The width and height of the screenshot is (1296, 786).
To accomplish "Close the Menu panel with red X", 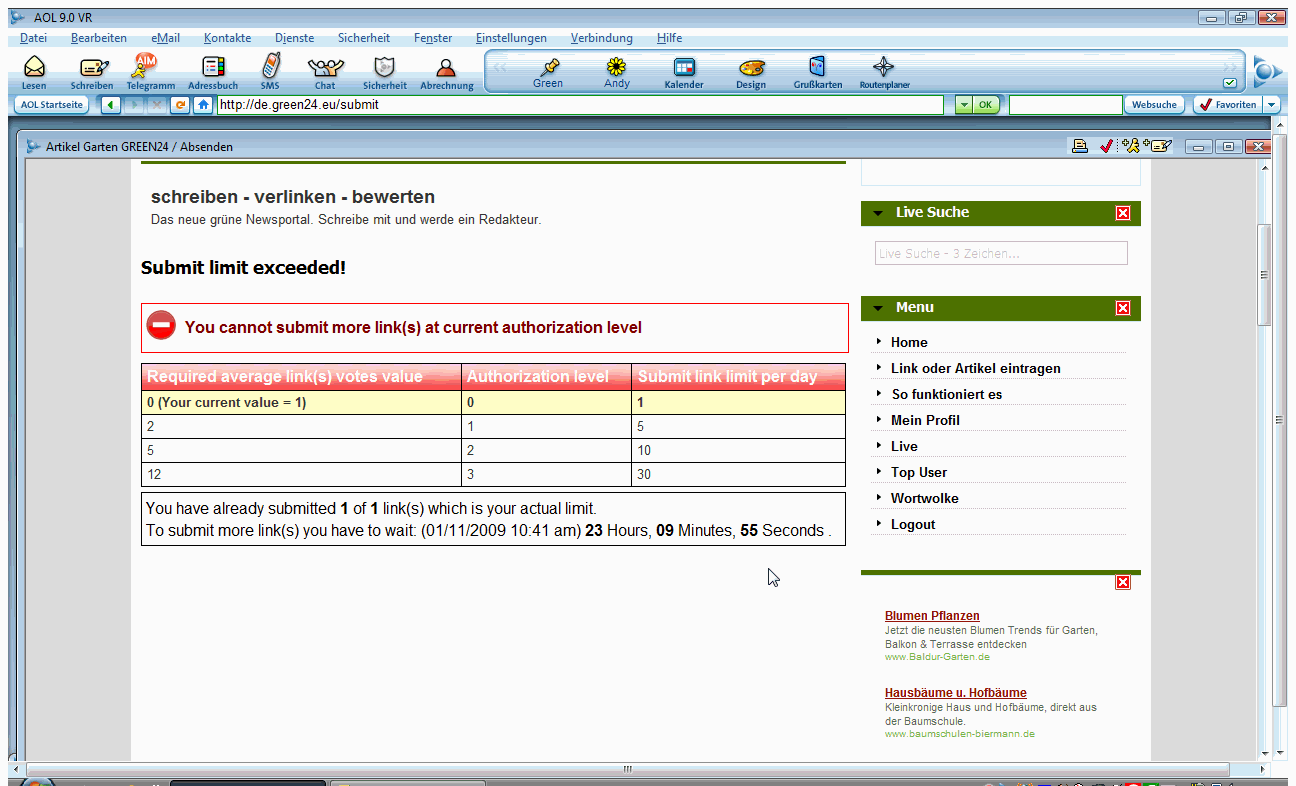I will (1123, 308).
